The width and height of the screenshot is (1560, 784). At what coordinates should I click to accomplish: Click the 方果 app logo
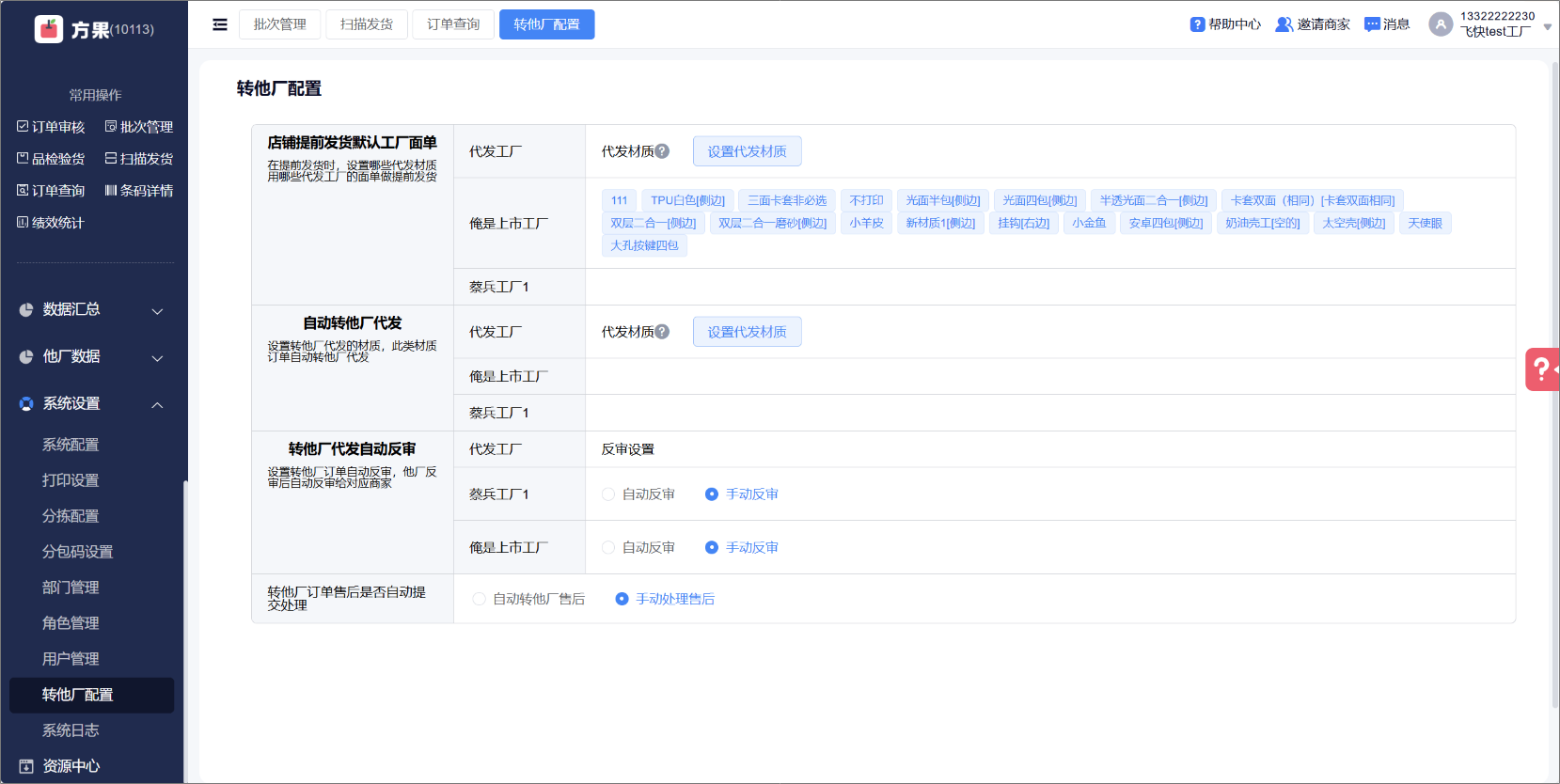coord(49,29)
